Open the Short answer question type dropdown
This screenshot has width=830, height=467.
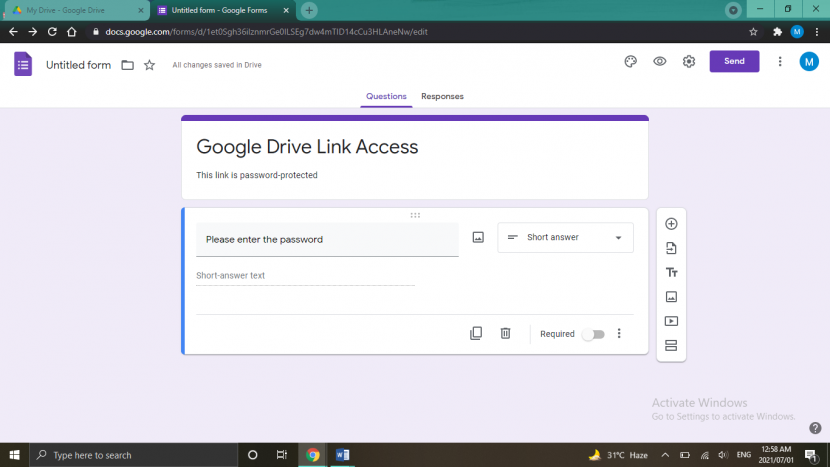click(x=565, y=237)
